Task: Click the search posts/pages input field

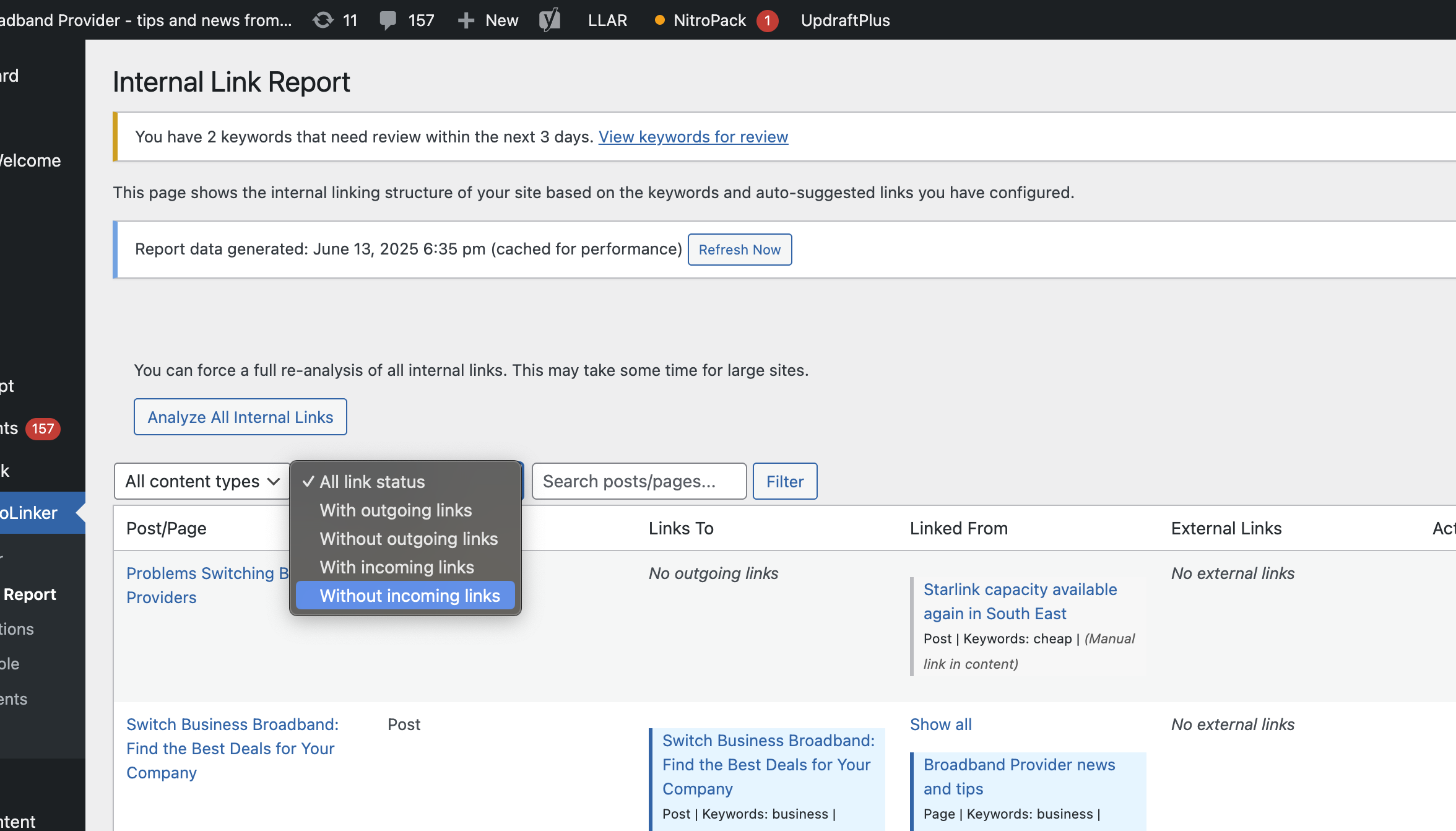Action: pyautogui.click(x=639, y=481)
